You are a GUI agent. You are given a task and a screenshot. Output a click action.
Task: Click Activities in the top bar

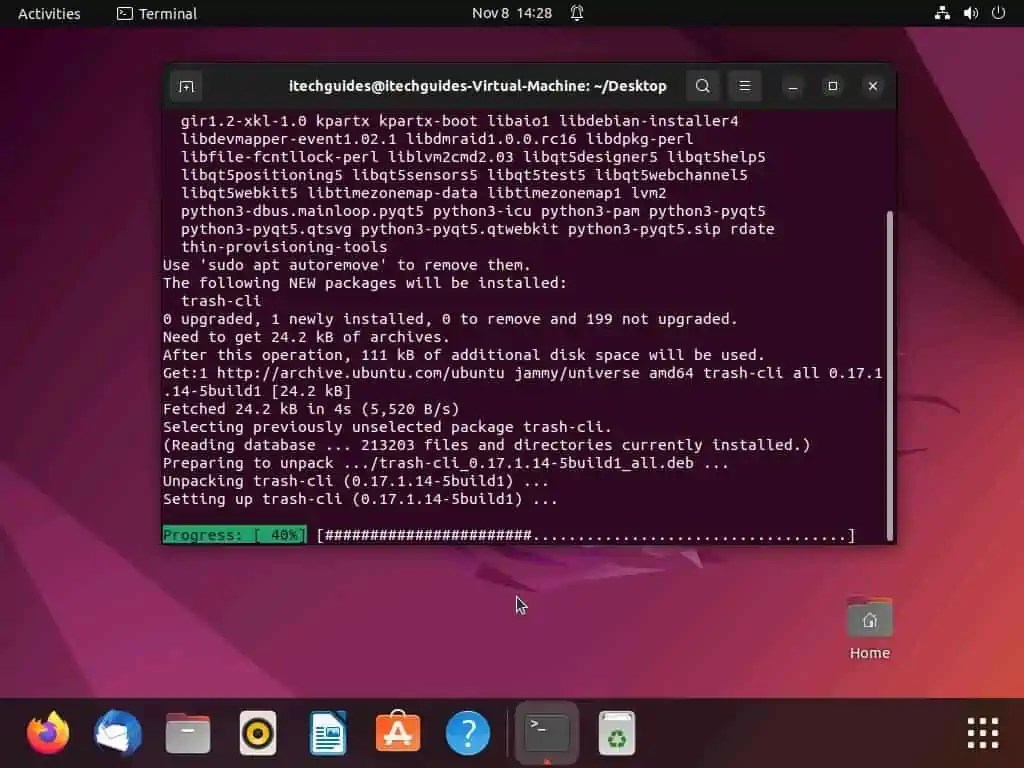click(48, 13)
